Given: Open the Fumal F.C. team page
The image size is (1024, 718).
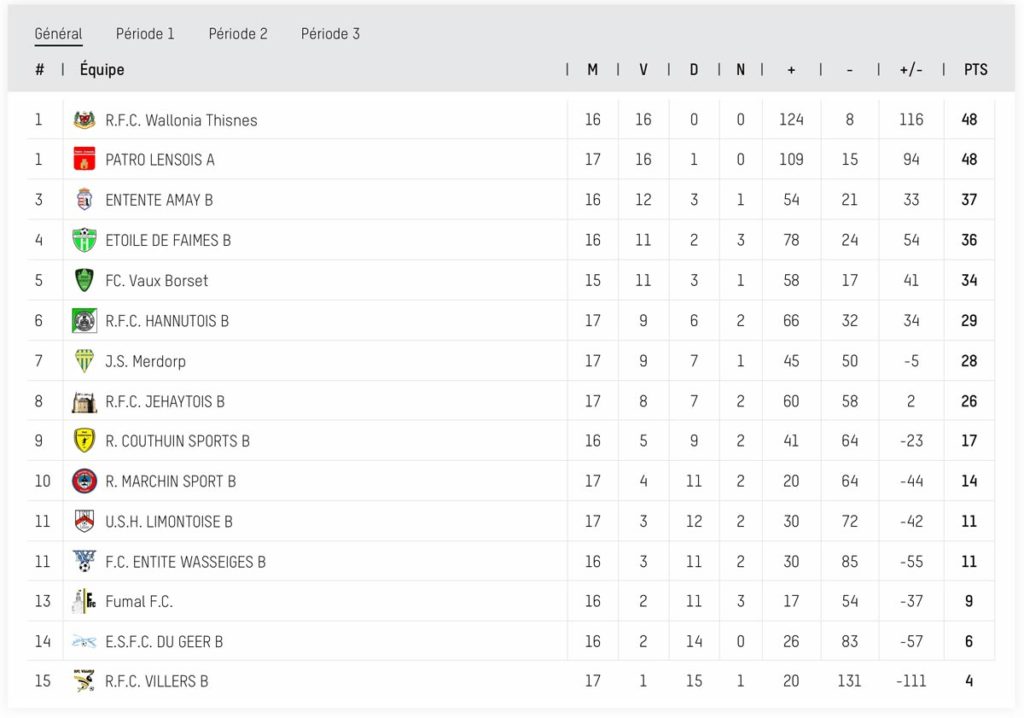Looking at the screenshot, I should pos(139,601).
